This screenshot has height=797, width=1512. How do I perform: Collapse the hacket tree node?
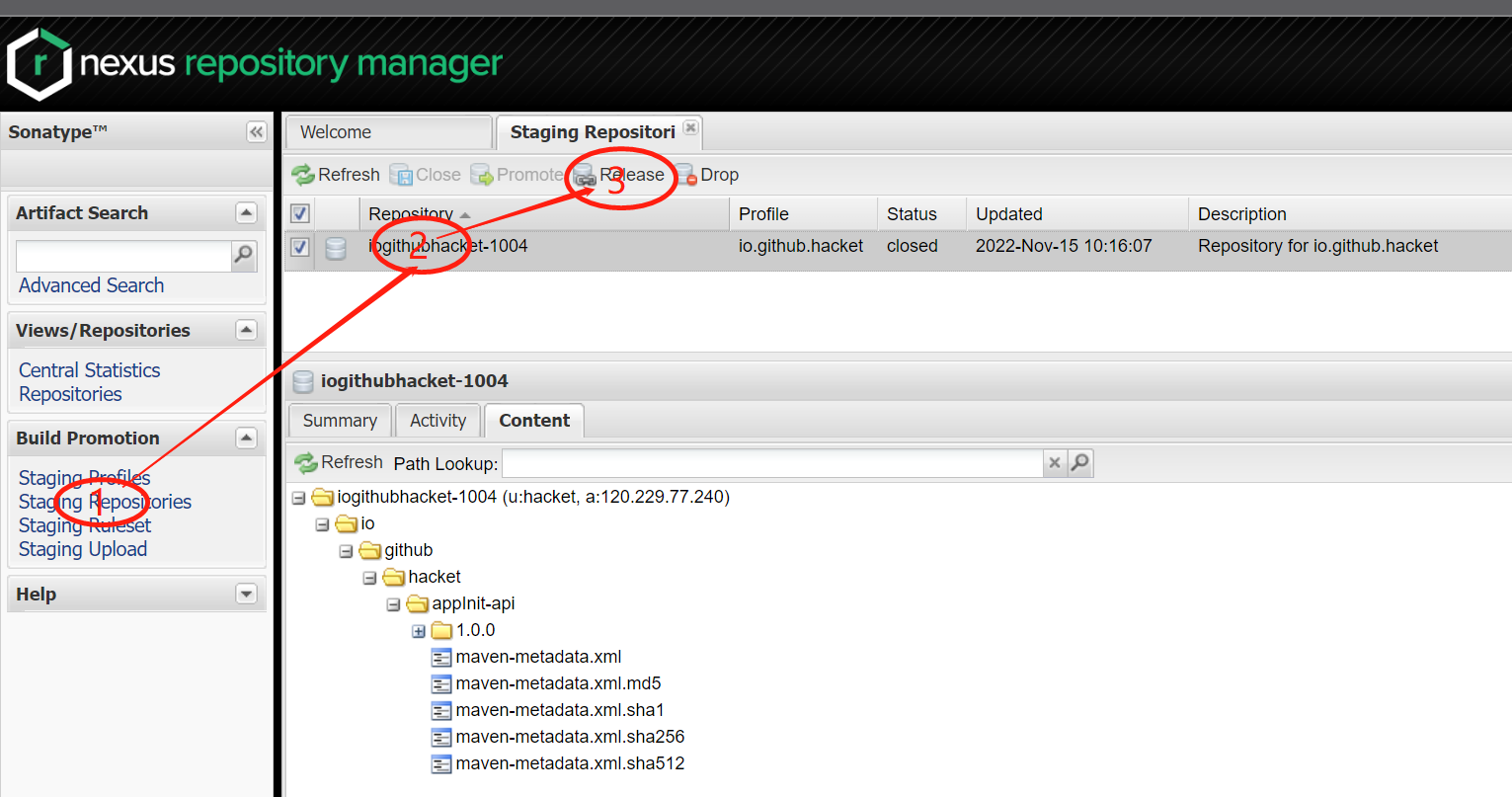point(369,578)
